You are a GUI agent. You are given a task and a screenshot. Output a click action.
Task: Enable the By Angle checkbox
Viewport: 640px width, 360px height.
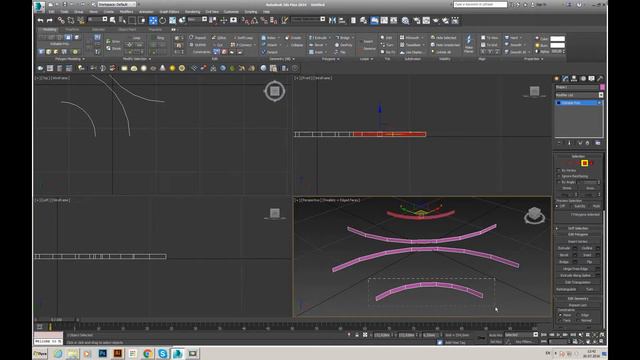point(559,182)
